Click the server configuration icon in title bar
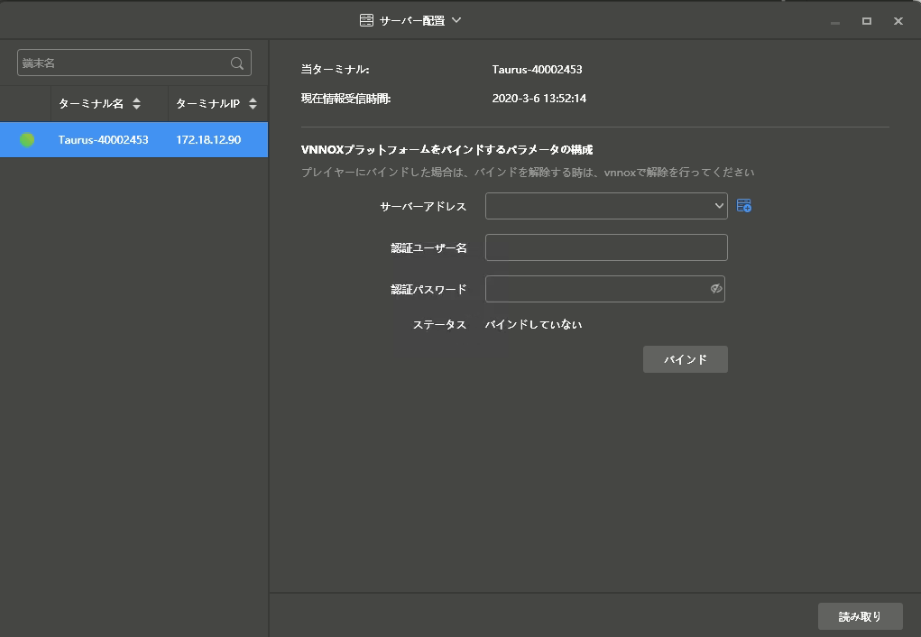The width and height of the screenshot is (921, 637). pyautogui.click(x=366, y=20)
